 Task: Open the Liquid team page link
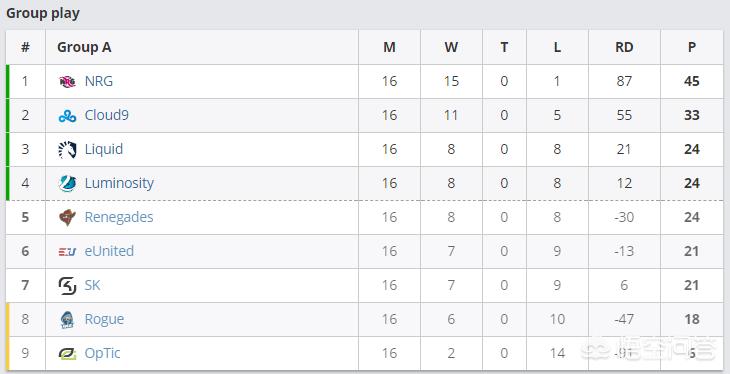point(104,150)
